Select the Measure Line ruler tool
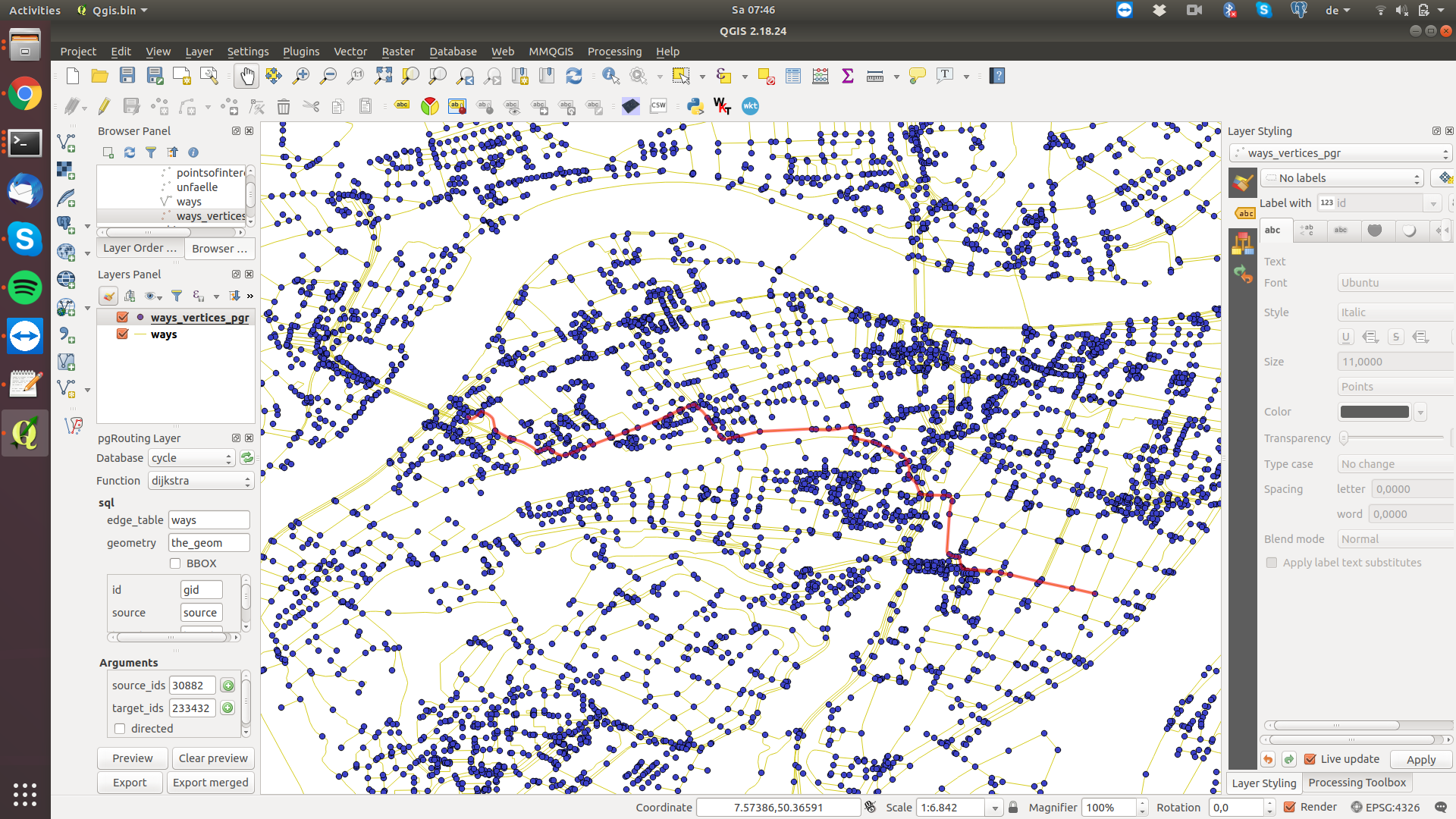Screen dimensions: 1456x819 click(x=875, y=76)
